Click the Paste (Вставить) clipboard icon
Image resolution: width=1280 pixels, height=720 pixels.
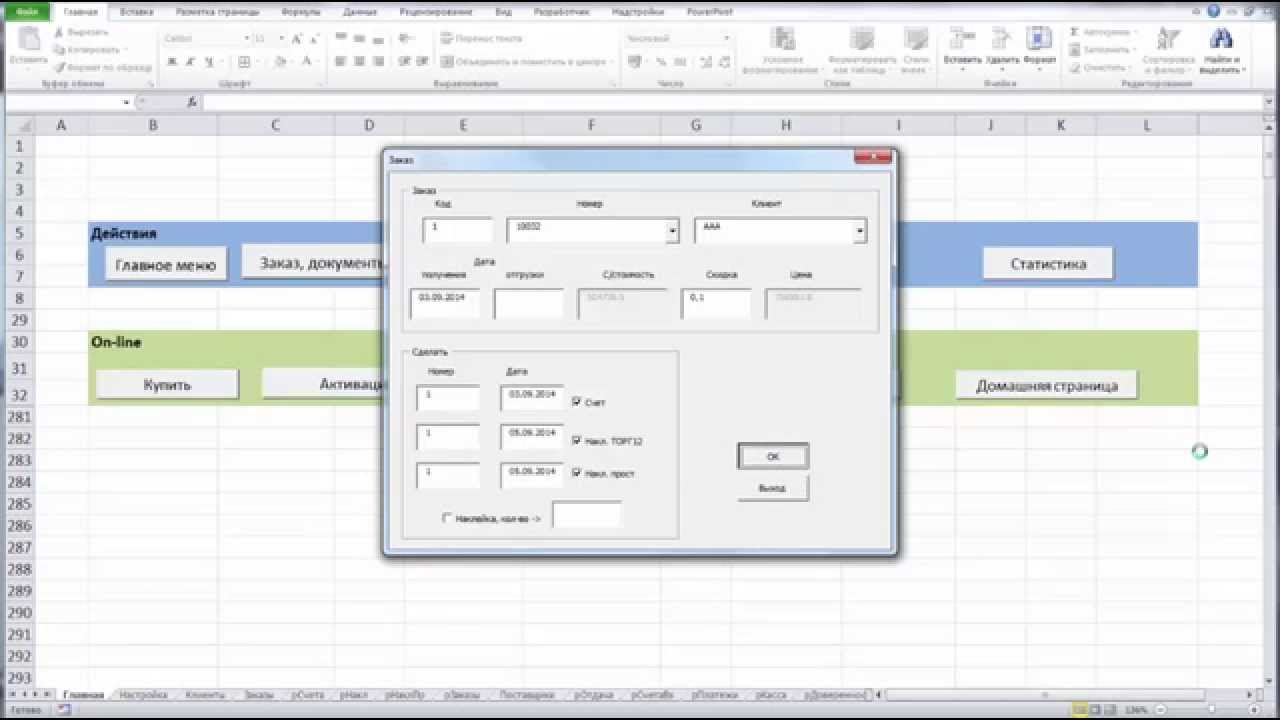tap(28, 40)
